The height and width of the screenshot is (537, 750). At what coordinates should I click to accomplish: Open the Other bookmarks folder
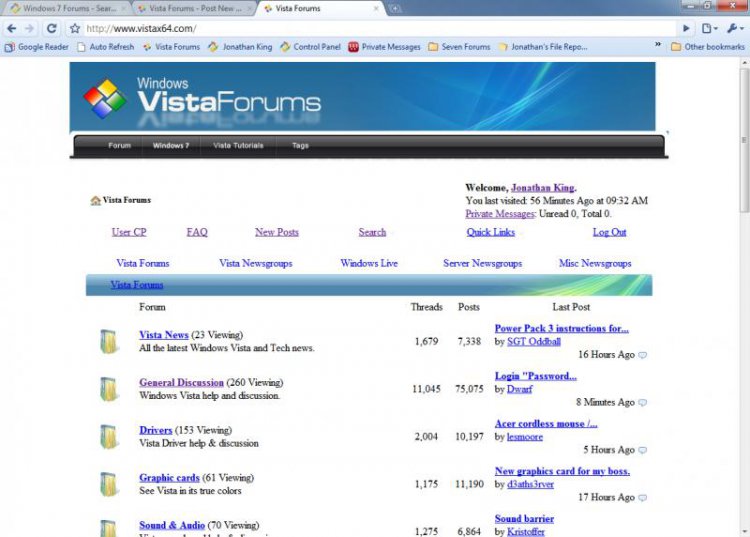708,47
